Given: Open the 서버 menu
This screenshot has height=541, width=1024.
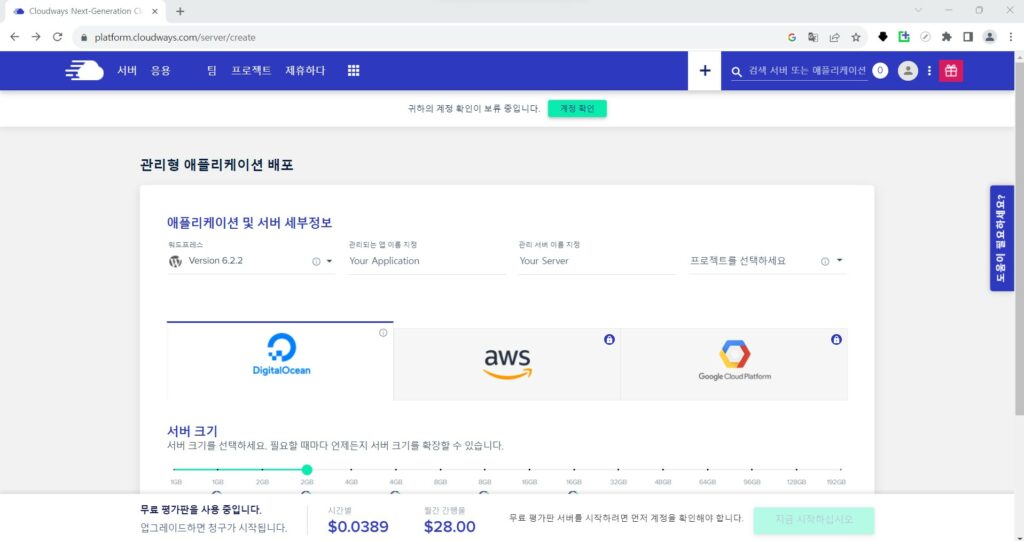Looking at the screenshot, I should pos(127,71).
